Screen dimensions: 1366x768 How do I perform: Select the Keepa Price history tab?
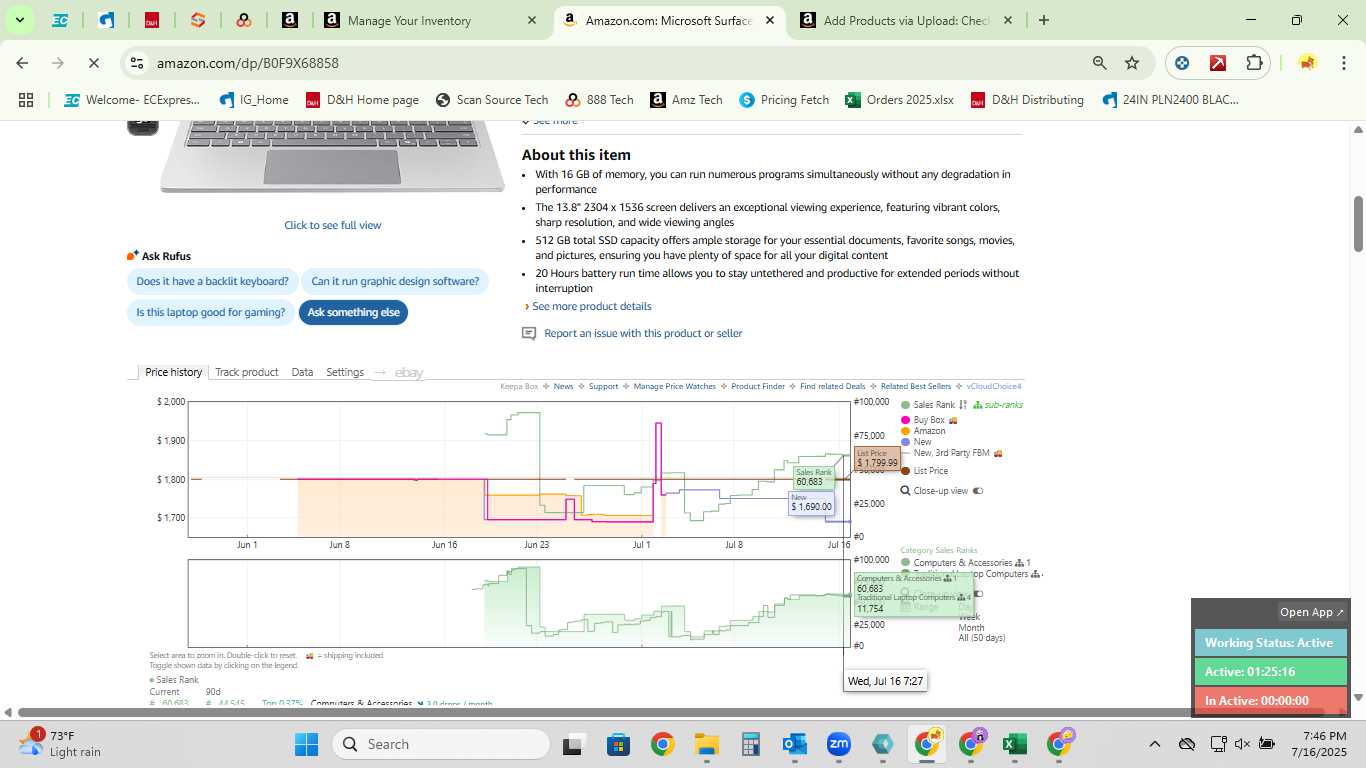click(173, 372)
